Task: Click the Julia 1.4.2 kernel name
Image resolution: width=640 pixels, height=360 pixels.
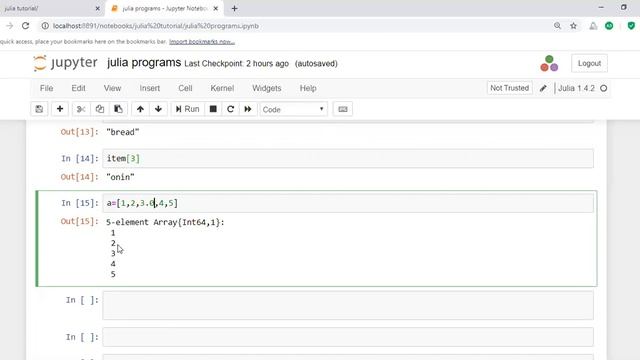Action: (576, 88)
